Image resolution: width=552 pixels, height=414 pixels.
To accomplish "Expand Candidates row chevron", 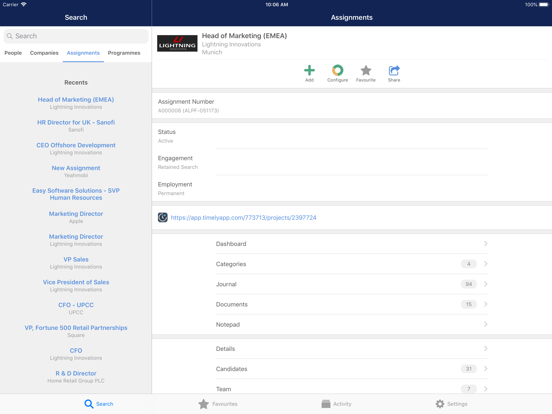I will [x=485, y=369].
